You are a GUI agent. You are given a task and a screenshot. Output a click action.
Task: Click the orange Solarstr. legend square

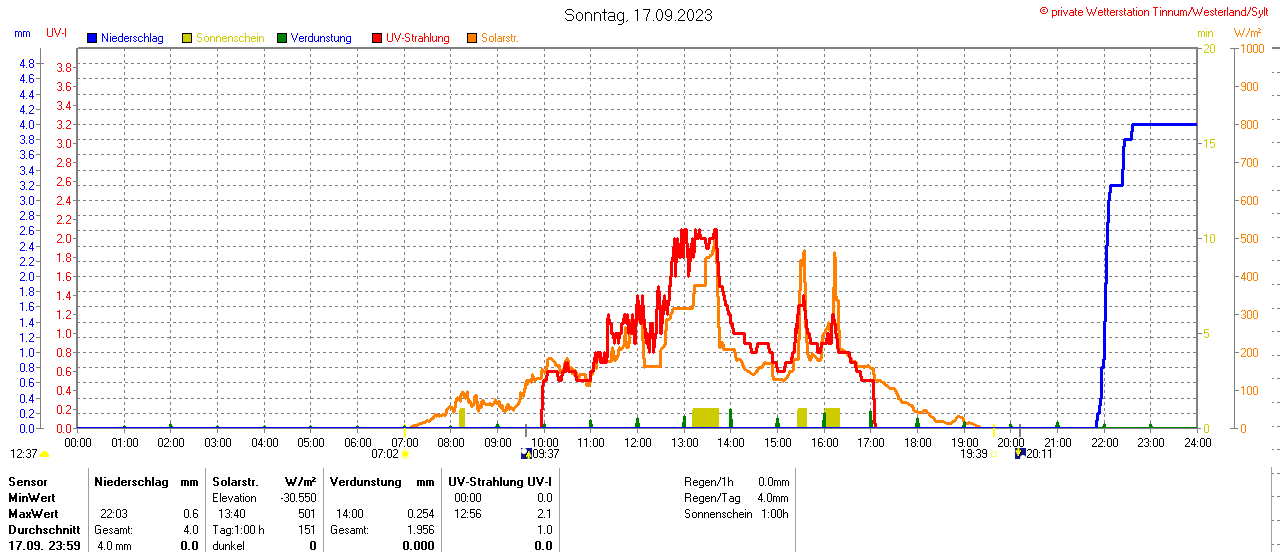tap(472, 38)
